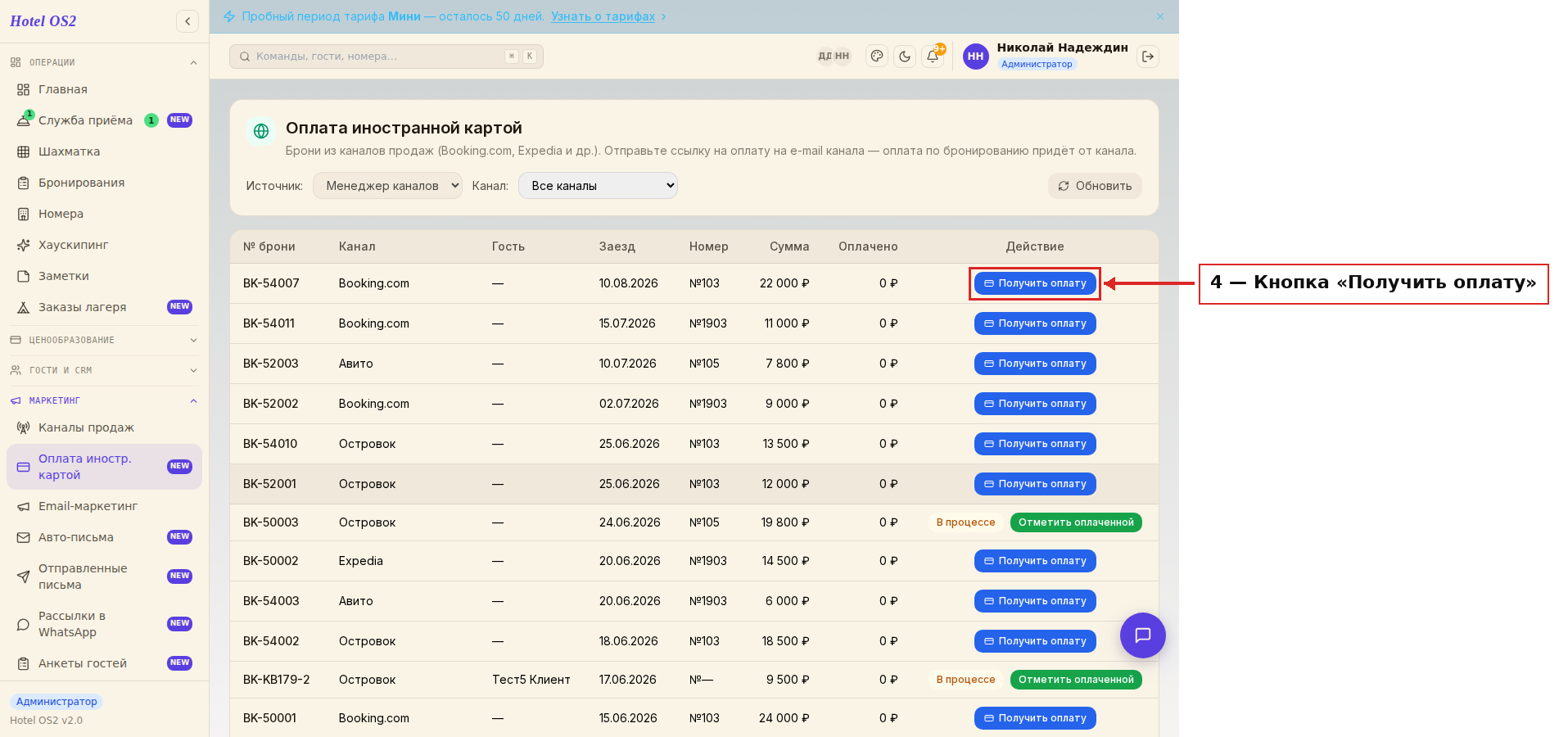Click the В процессе status of BK-KB179-2

pos(966,680)
